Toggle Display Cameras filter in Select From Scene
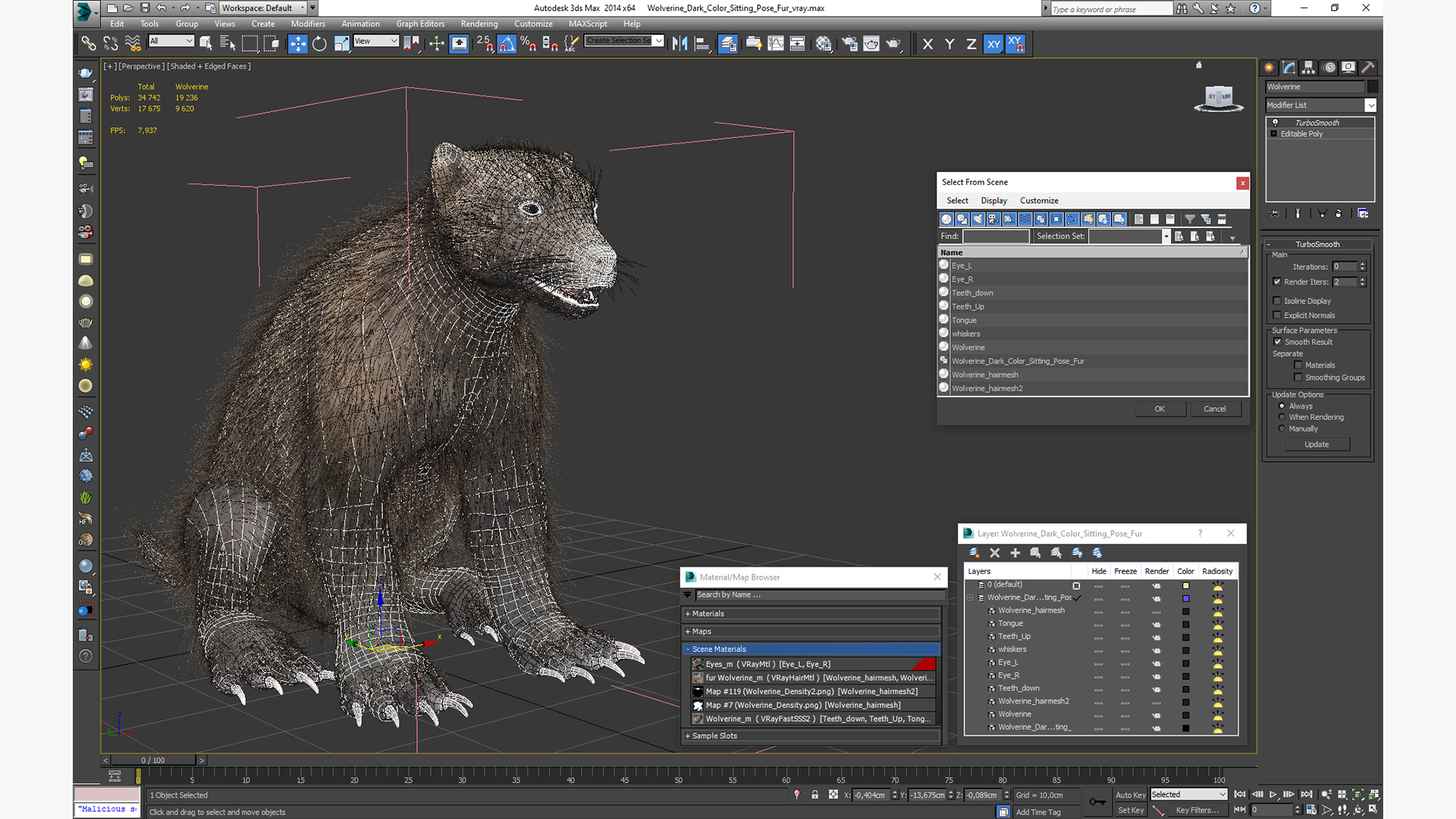Image resolution: width=1456 pixels, height=819 pixels. pyautogui.click(x=993, y=219)
